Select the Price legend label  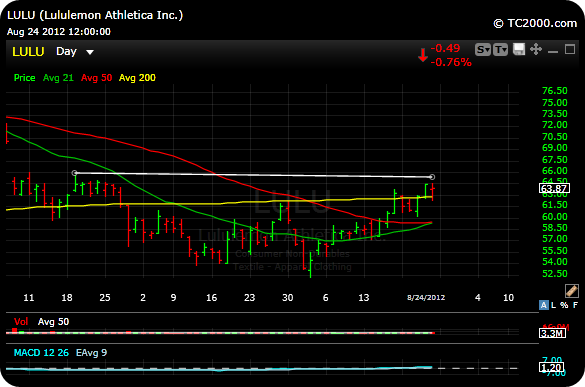(24, 78)
